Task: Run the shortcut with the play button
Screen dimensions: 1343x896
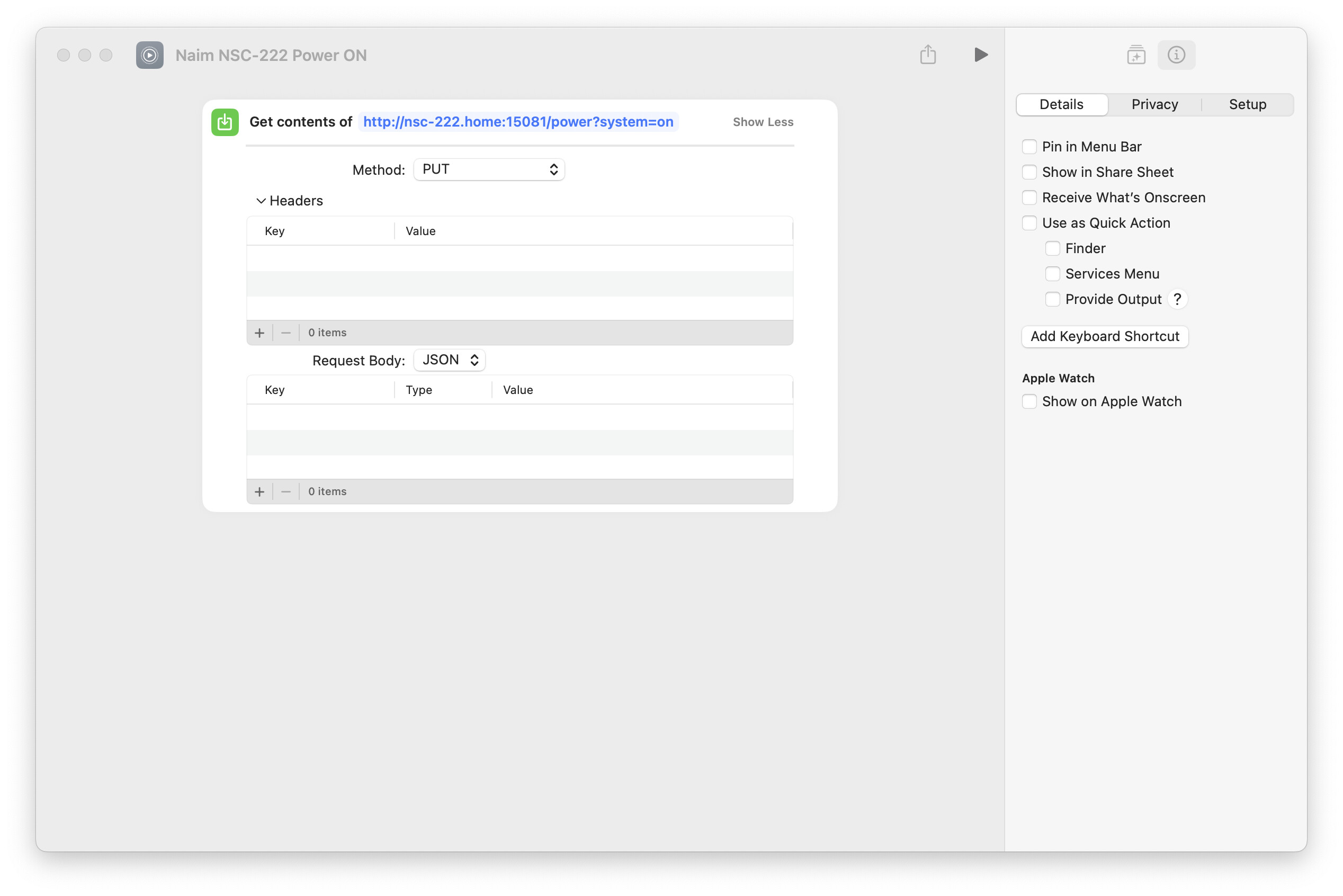Action: 981,55
